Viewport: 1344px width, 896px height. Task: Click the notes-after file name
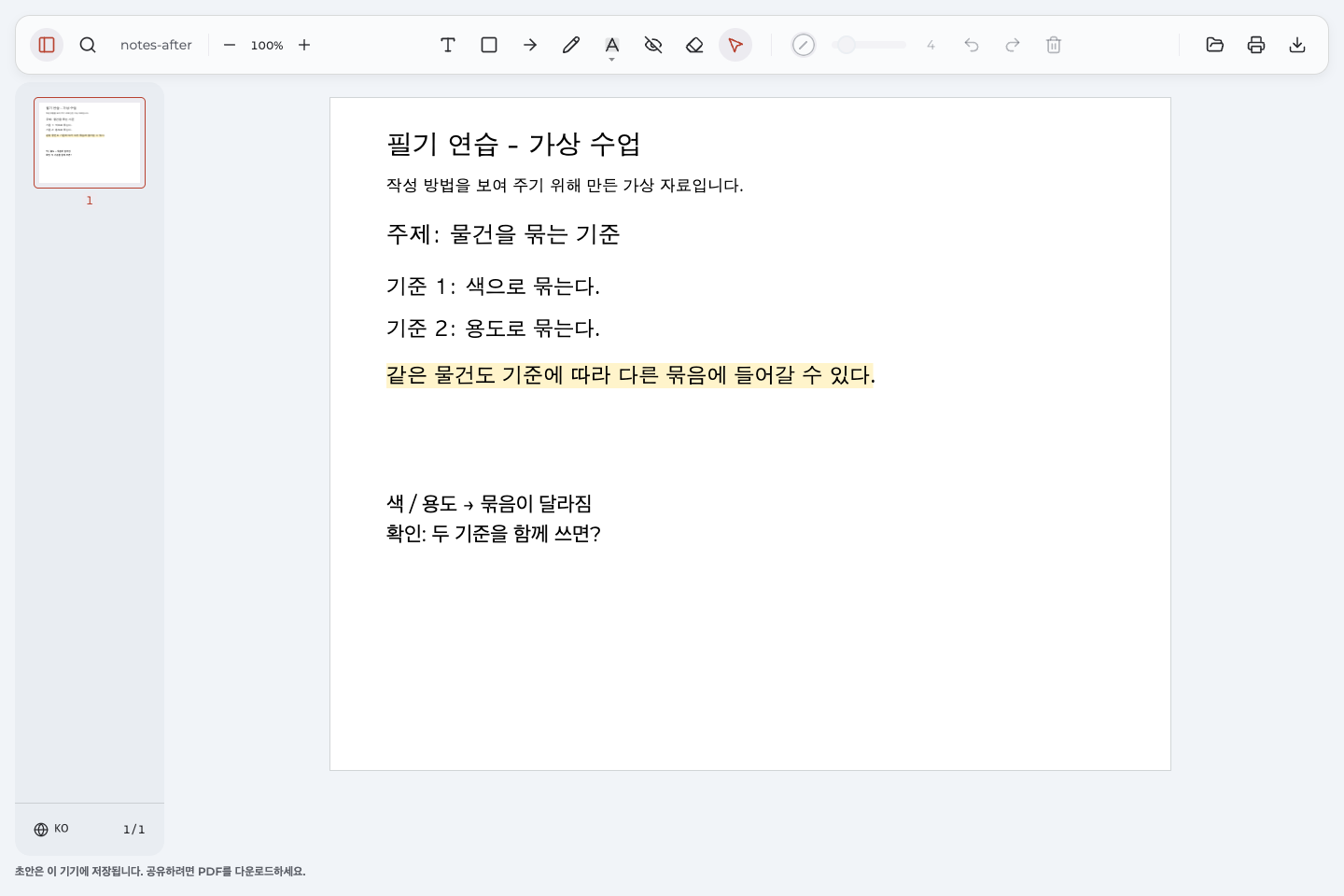pos(156,45)
